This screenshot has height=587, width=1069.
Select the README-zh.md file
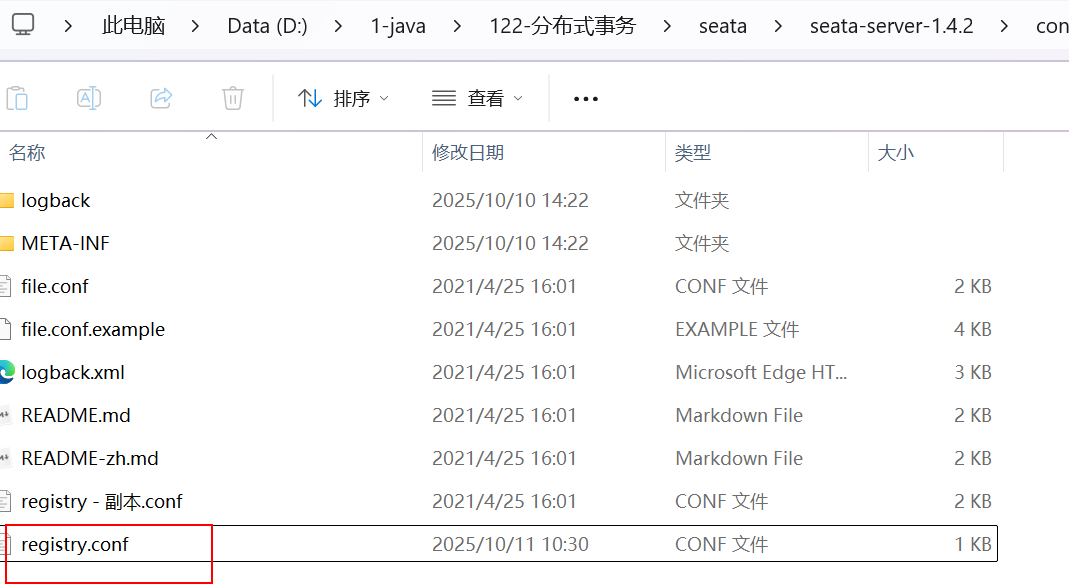pyautogui.click(x=90, y=459)
